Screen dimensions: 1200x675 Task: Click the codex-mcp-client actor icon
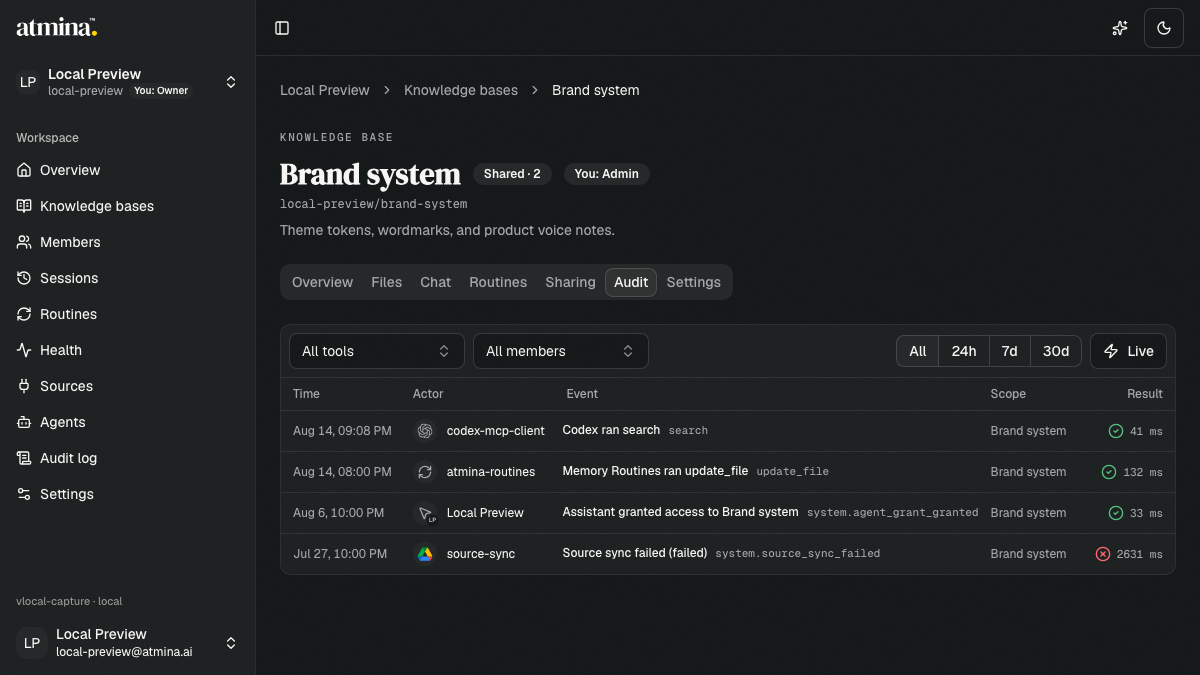[x=425, y=431]
